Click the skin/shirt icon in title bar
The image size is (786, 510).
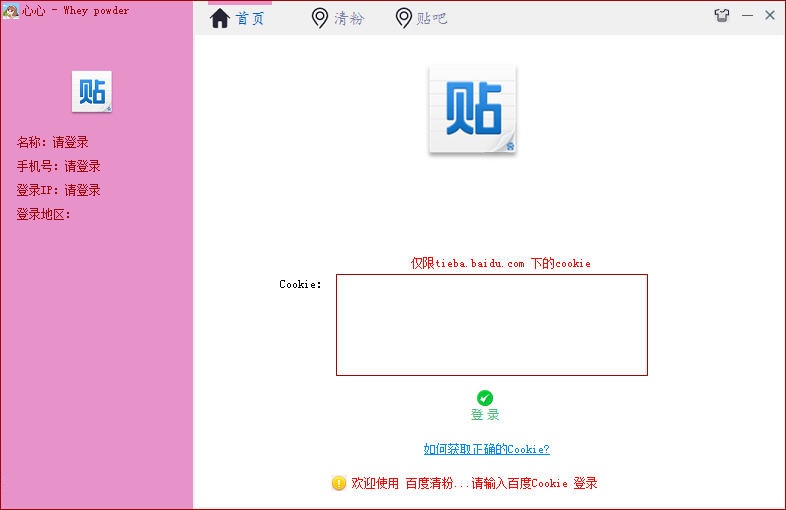pyautogui.click(x=722, y=16)
